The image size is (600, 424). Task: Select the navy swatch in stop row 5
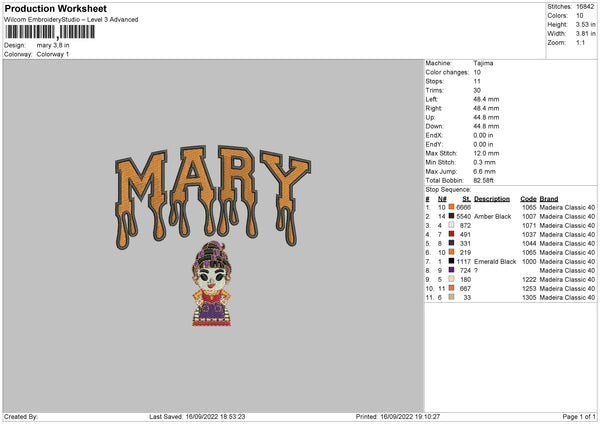(x=451, y=243)
